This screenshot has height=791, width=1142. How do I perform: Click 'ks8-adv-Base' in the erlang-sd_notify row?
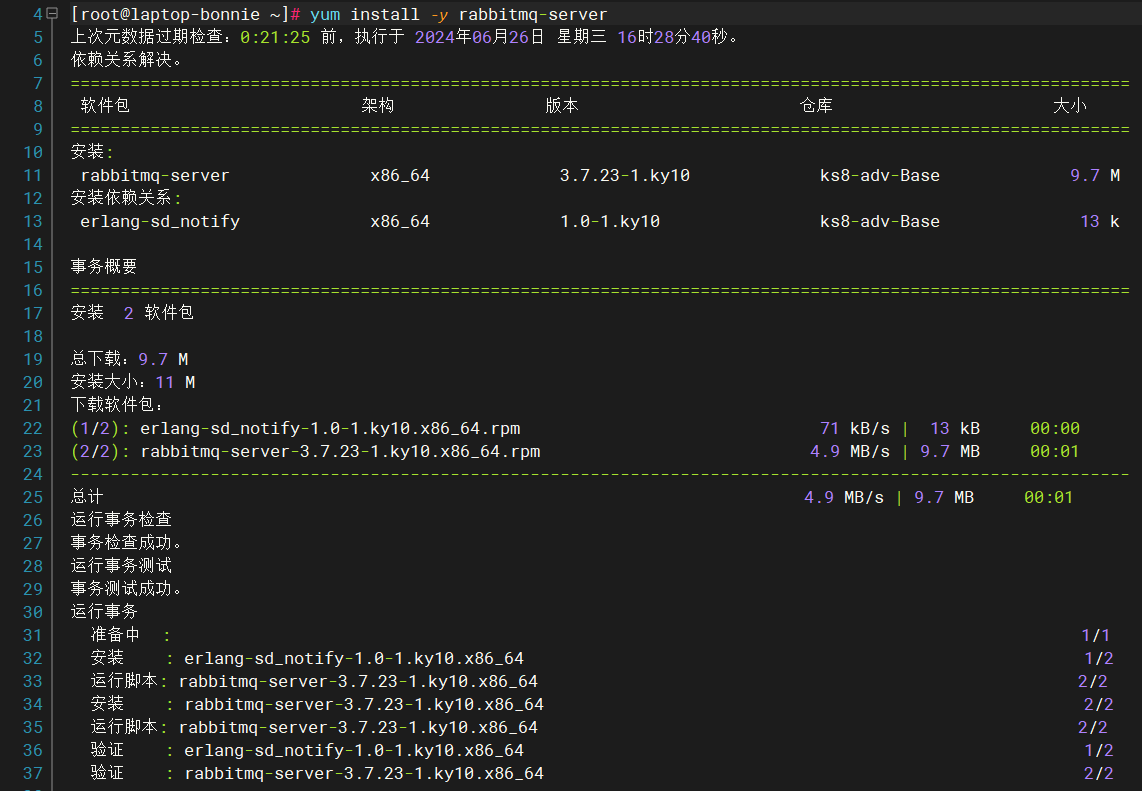[880, 221]
